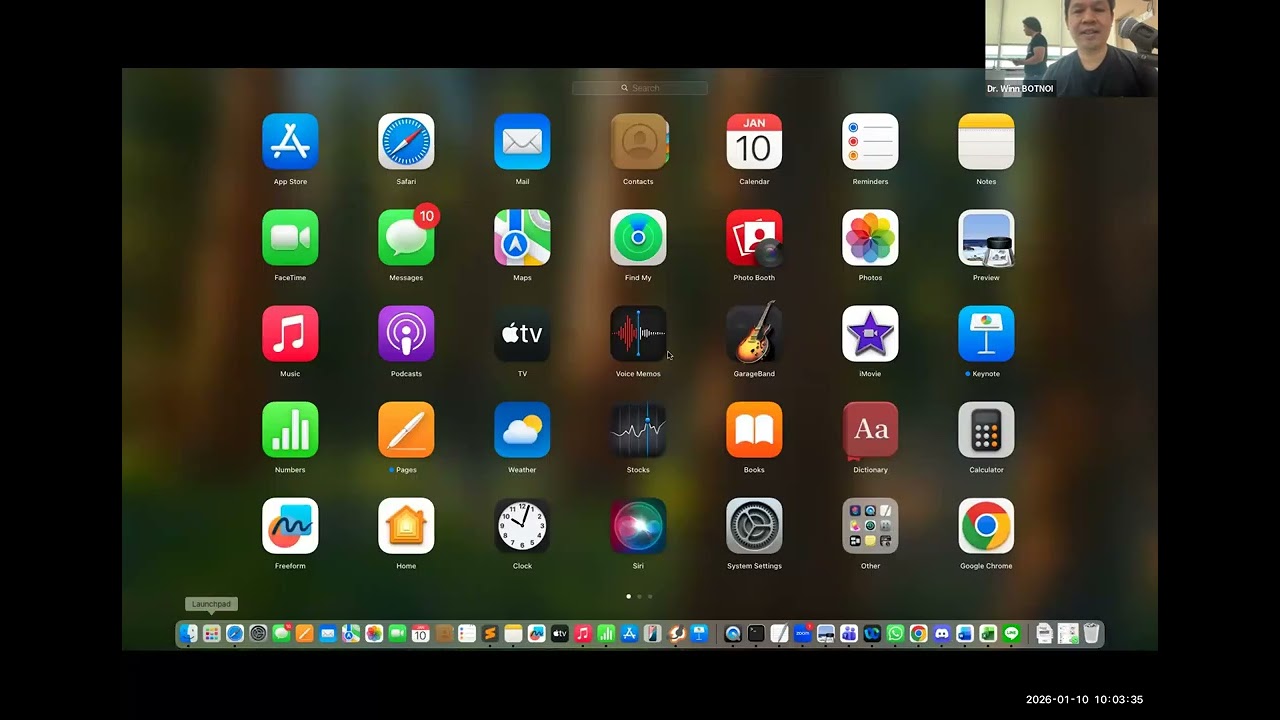Image resolution: width=1280 pixels, height=720 pixels.
Task: Launch GarageBand
Action: click(754, 333)
